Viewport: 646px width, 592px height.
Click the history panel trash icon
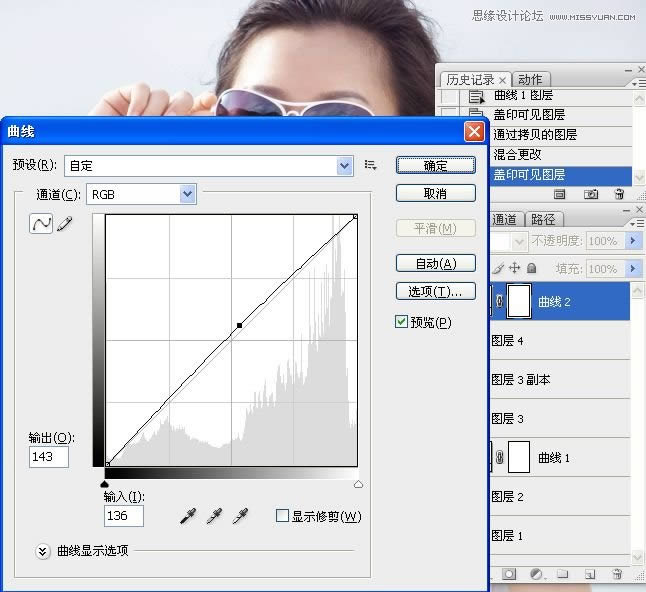[618, 193]
